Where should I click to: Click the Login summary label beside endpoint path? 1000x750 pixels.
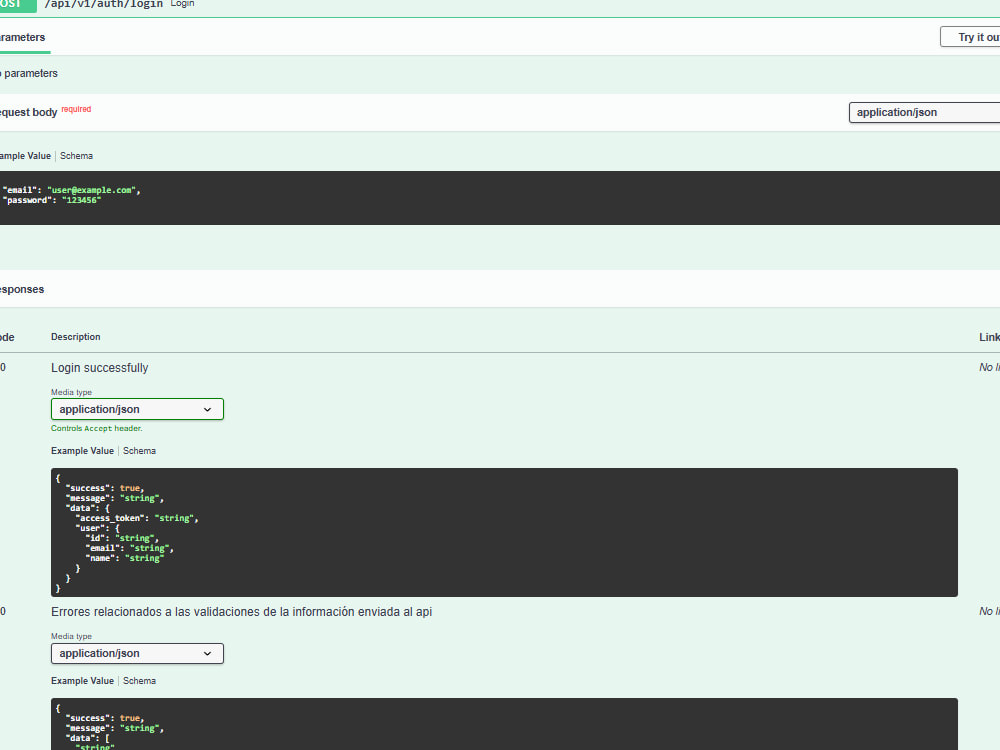tap(182, 4)
